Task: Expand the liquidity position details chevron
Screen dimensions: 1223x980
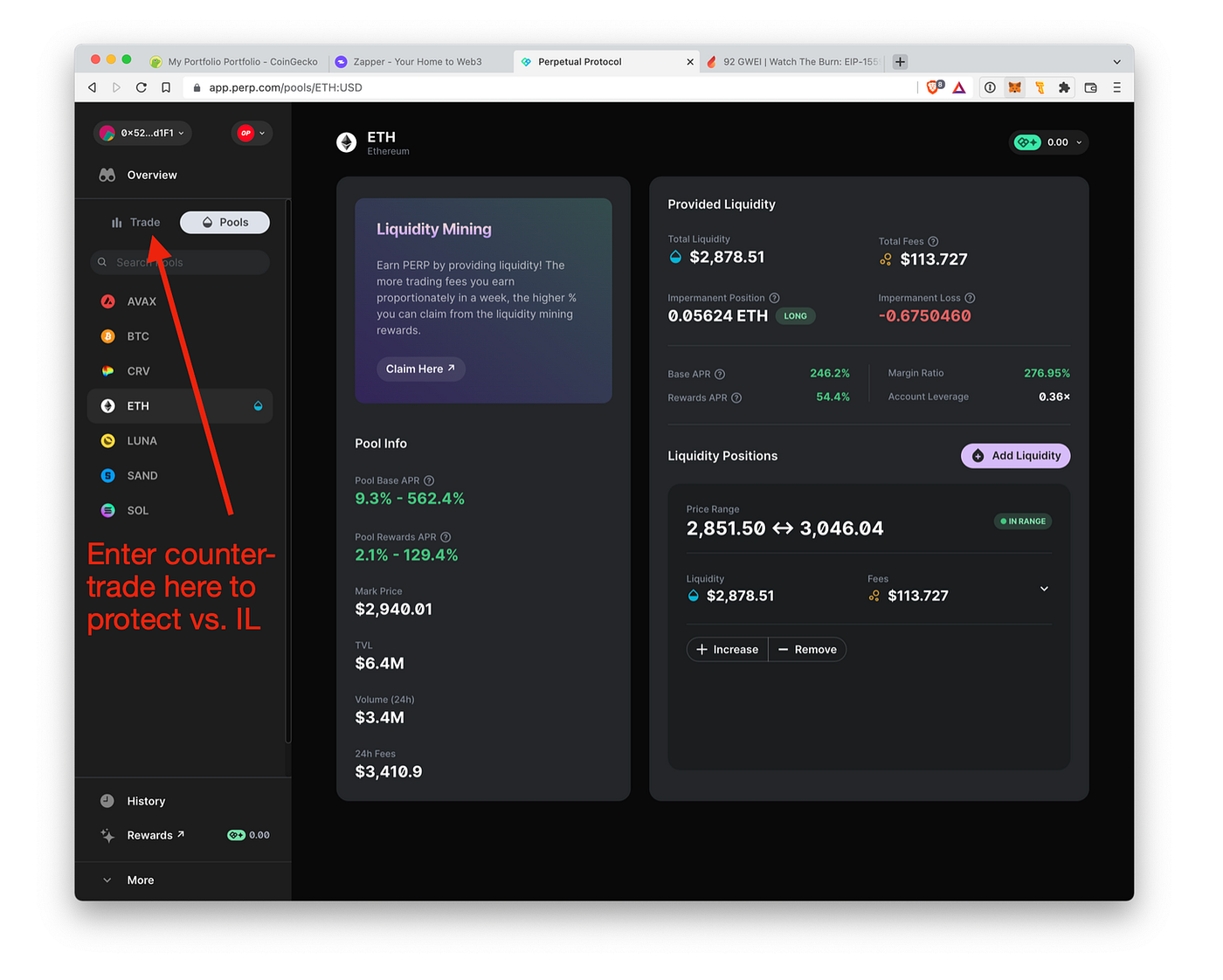Action: pos(1044,589)
